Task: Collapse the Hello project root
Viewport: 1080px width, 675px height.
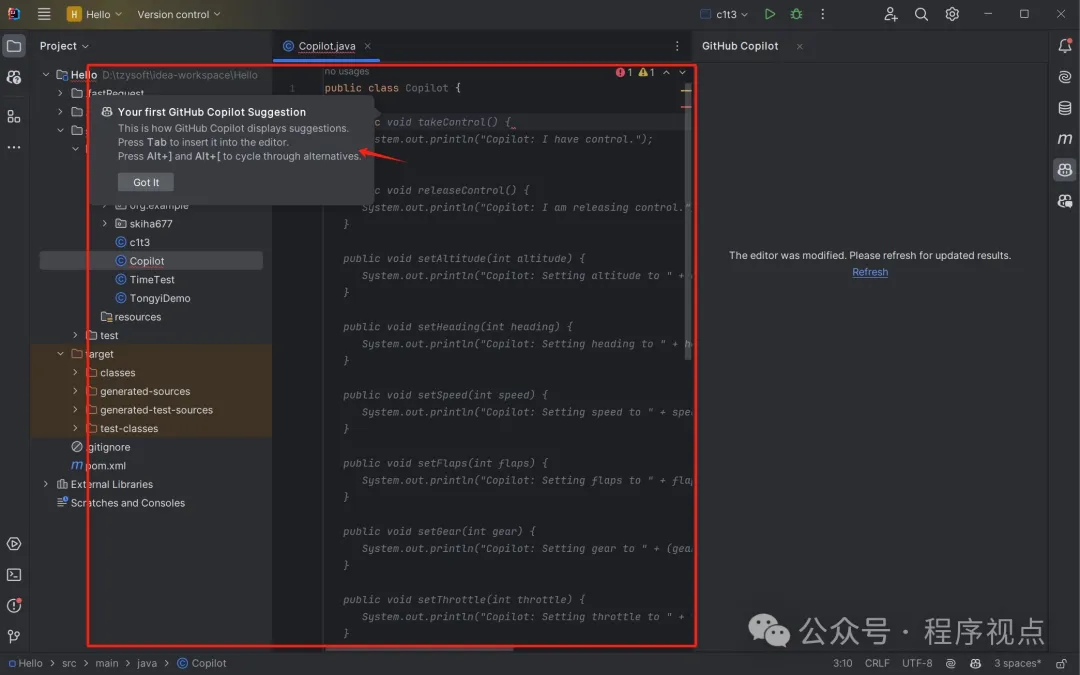Action: (45, 74)
